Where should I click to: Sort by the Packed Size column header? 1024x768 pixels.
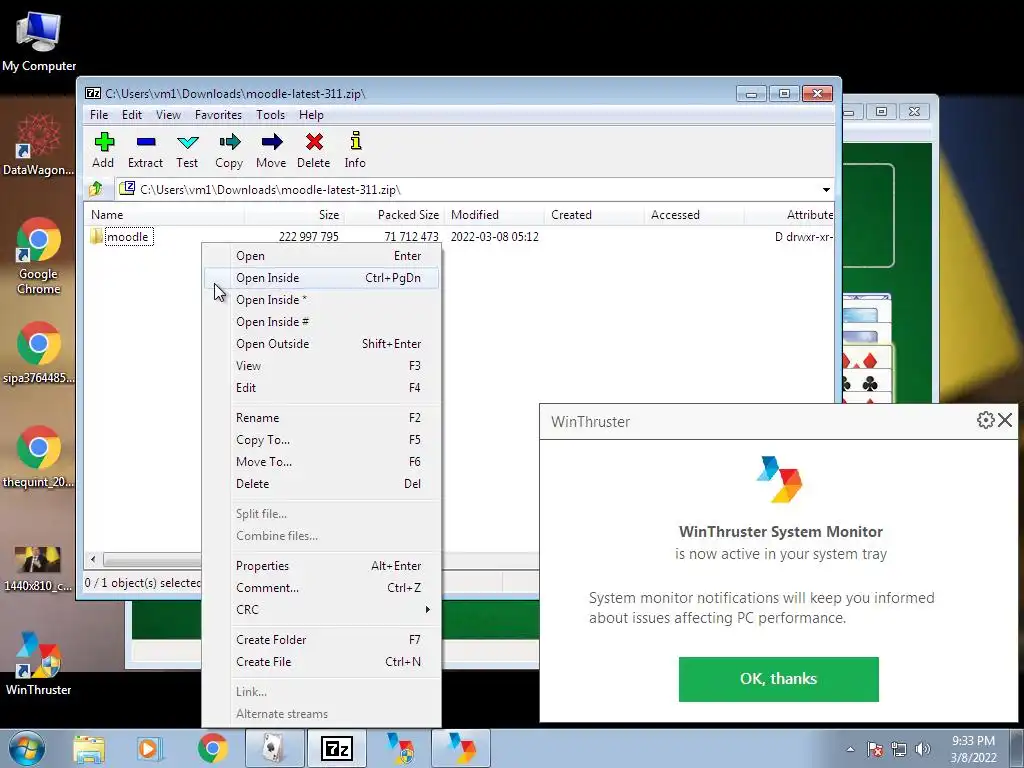click(x=394, y=215)
